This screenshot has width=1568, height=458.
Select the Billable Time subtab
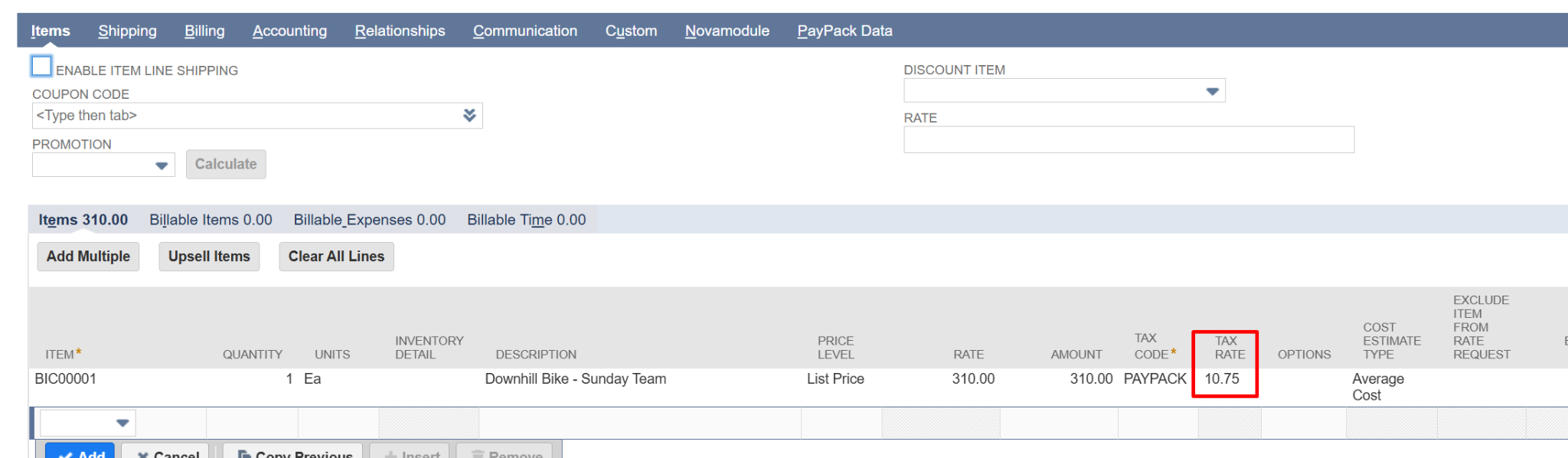point(526,220)
